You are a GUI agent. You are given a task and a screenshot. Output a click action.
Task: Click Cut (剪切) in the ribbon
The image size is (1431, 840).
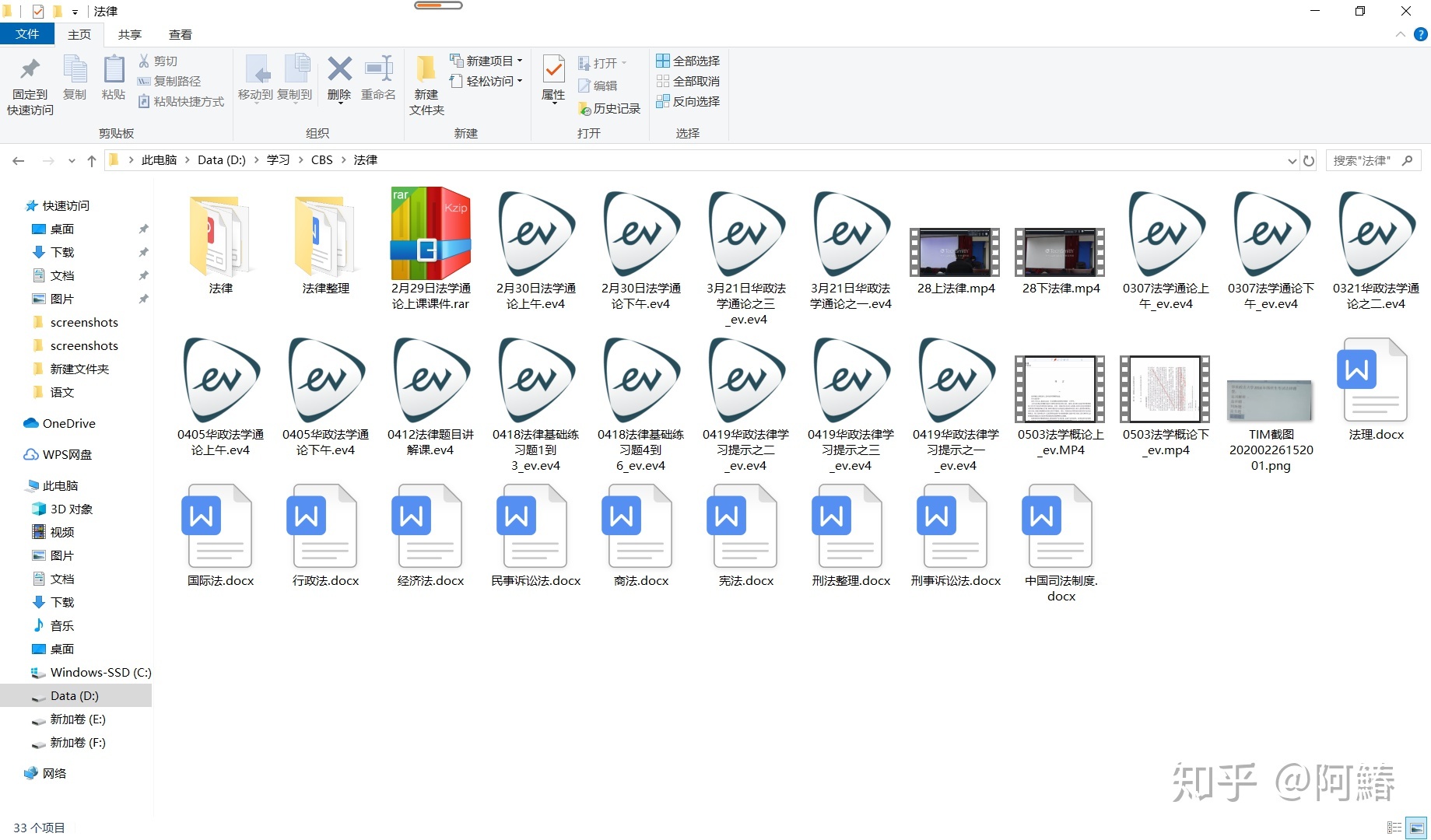click(x=158, y=61)
